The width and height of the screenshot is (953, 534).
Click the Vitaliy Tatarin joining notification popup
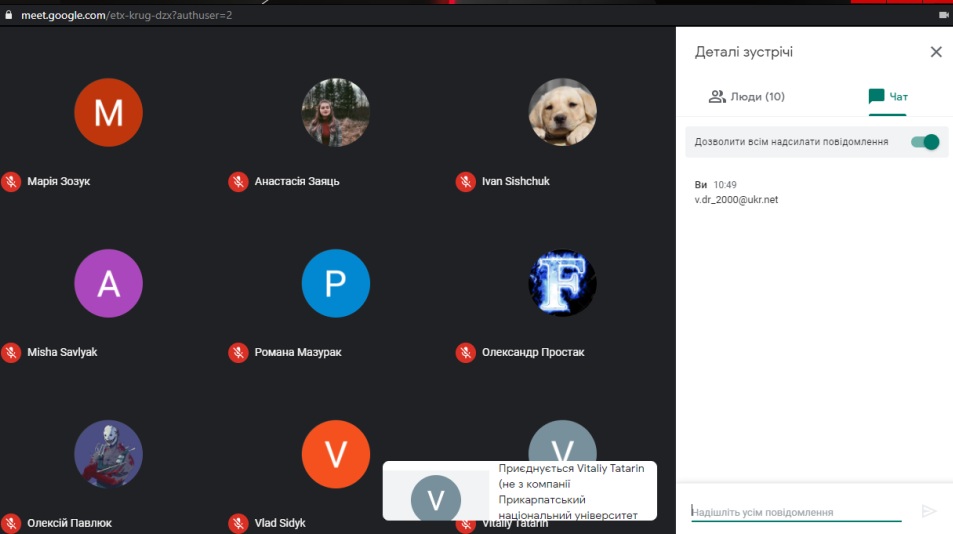[x=519, y=490]
